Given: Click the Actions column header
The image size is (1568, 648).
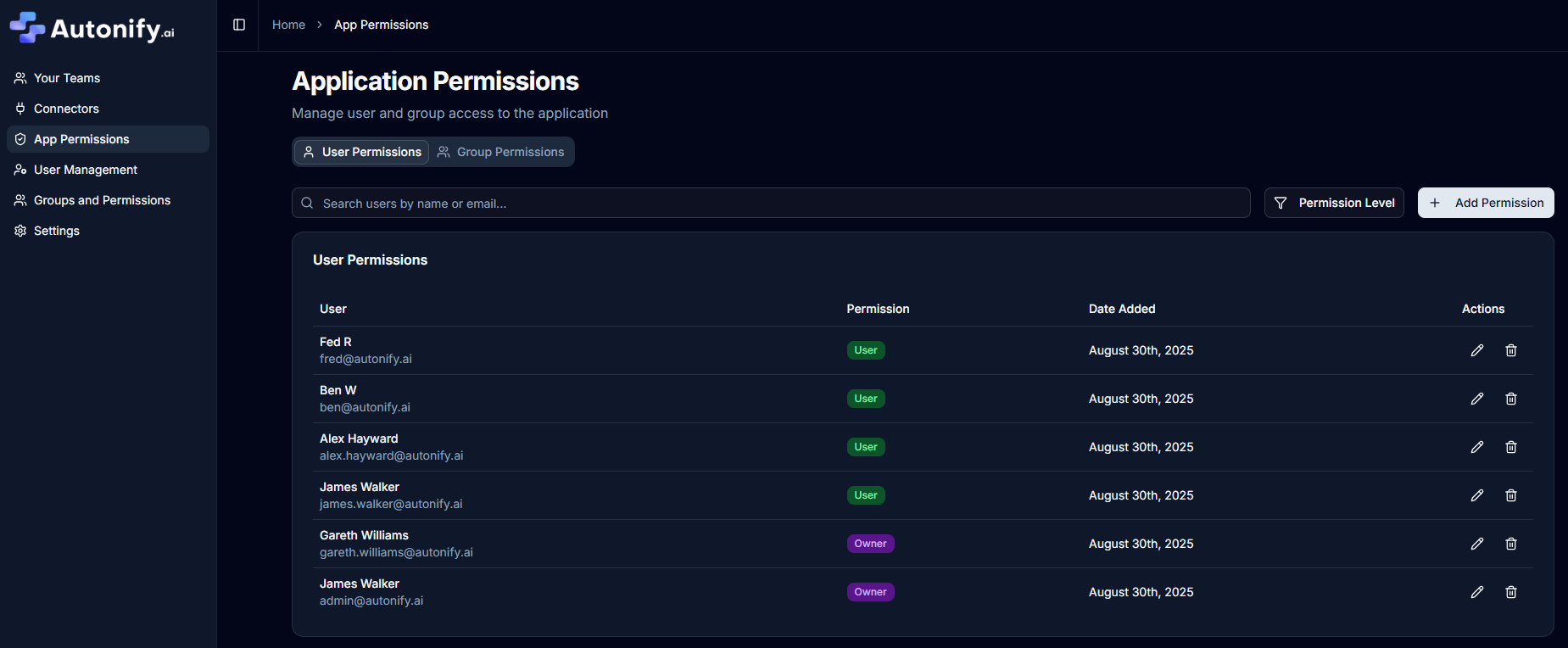Looking at the screenshot, I should [x=1483, y=309].
